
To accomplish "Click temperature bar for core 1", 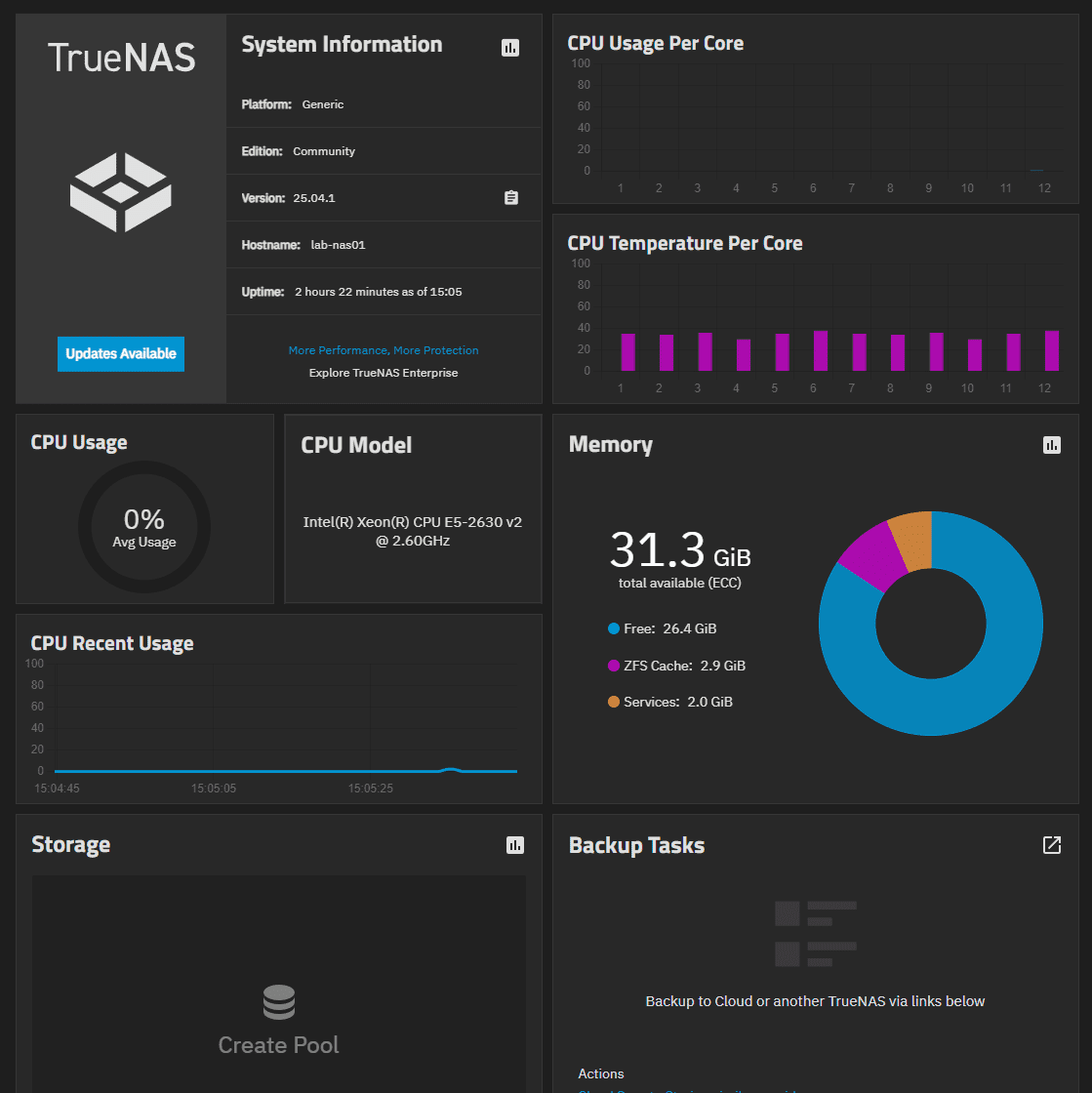I will point(627,352).
